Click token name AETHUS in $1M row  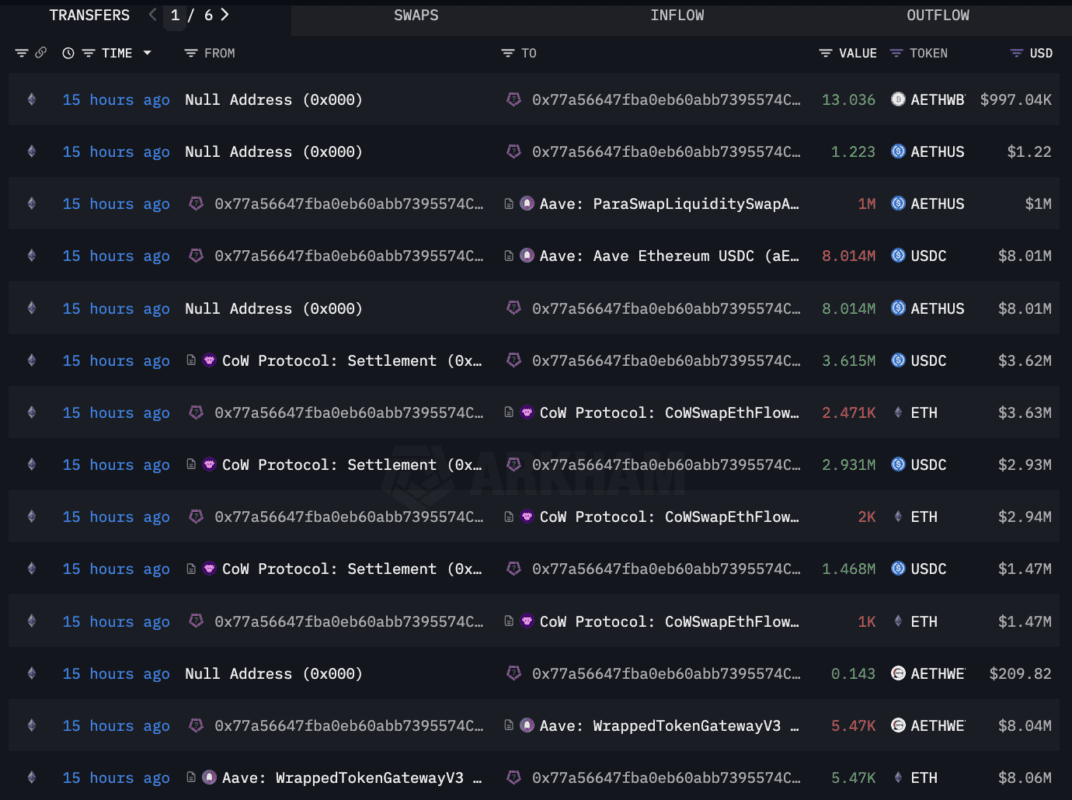937,204
